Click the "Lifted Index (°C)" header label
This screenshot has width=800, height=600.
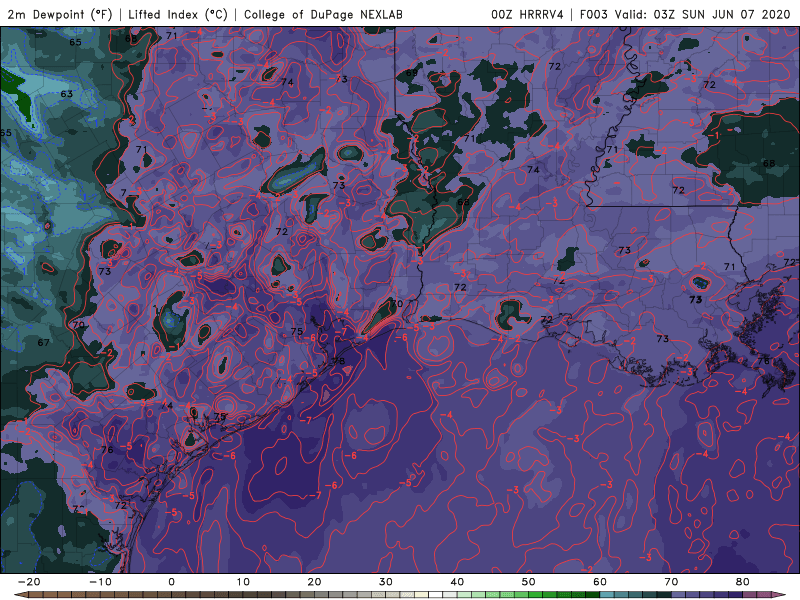178,14
